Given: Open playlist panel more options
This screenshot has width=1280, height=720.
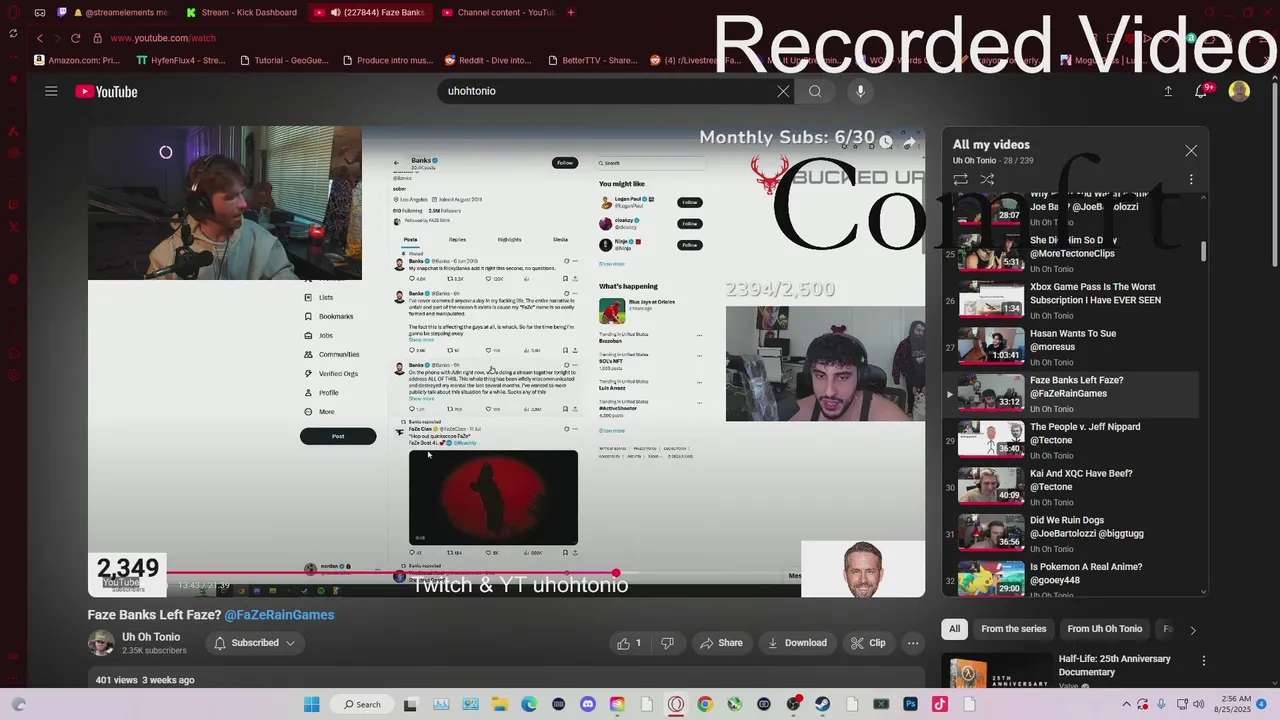Looking at the screenshot, I should tap(1191, 179).
